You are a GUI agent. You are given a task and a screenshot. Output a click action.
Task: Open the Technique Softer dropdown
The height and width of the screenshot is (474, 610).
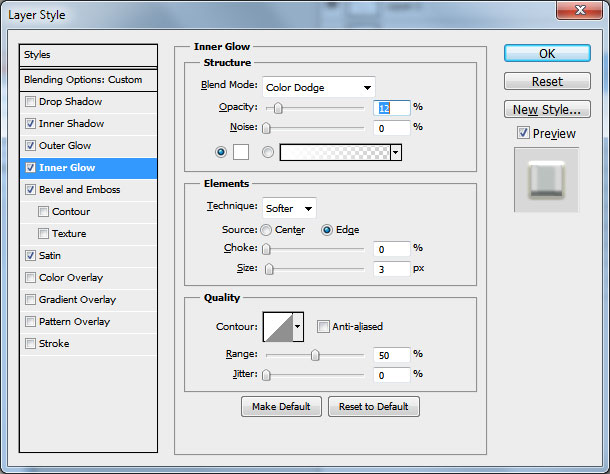click(x=289, y=208)
